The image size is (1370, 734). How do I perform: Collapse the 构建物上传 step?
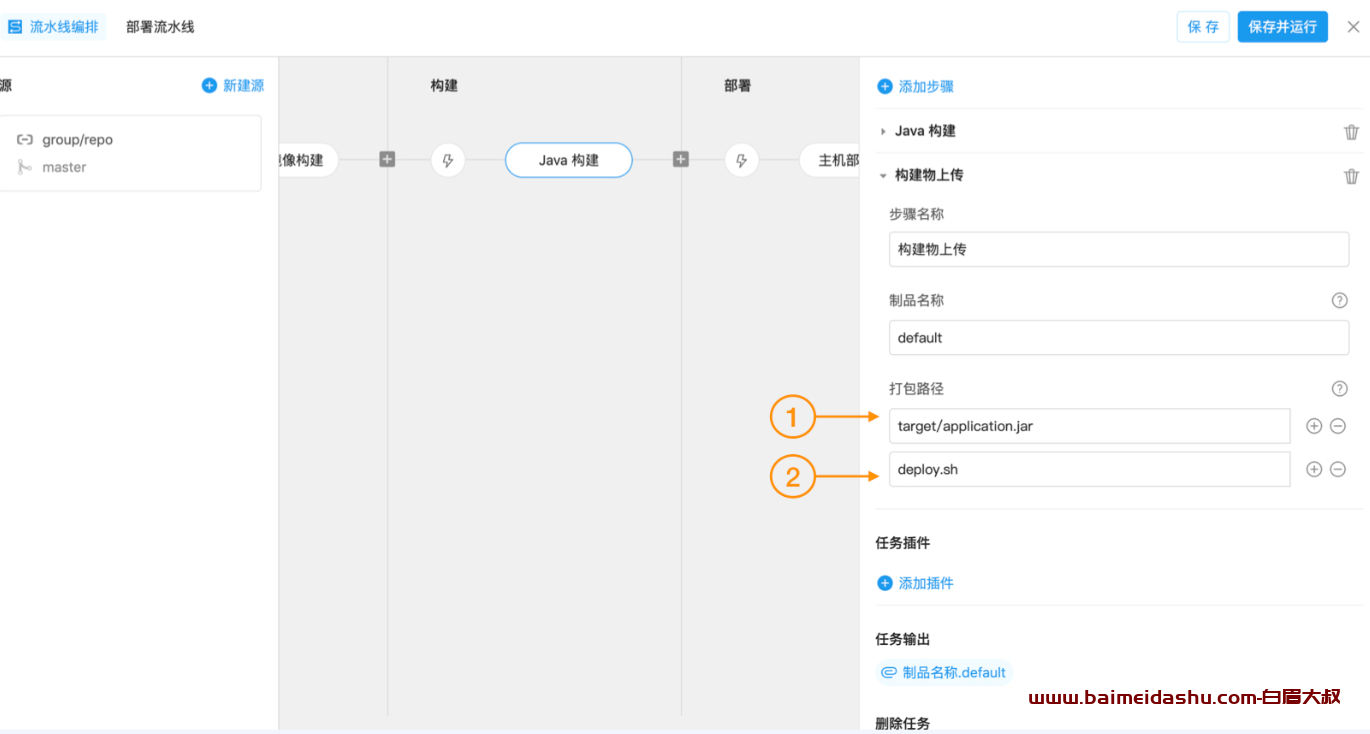[x=883, y=175]
